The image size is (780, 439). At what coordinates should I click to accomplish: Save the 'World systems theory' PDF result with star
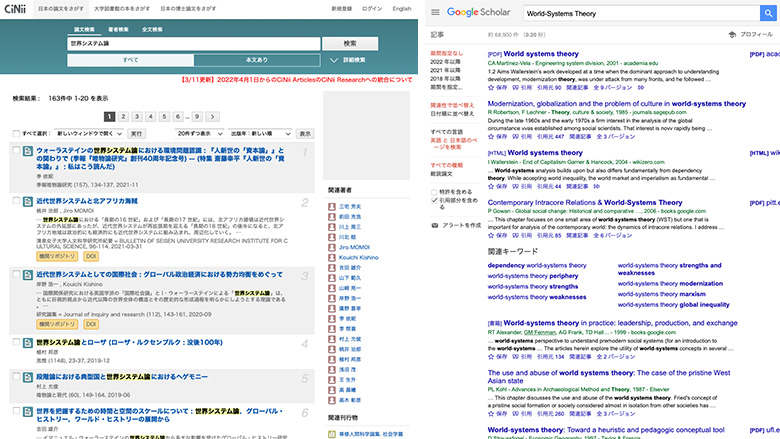click(491, 88)
